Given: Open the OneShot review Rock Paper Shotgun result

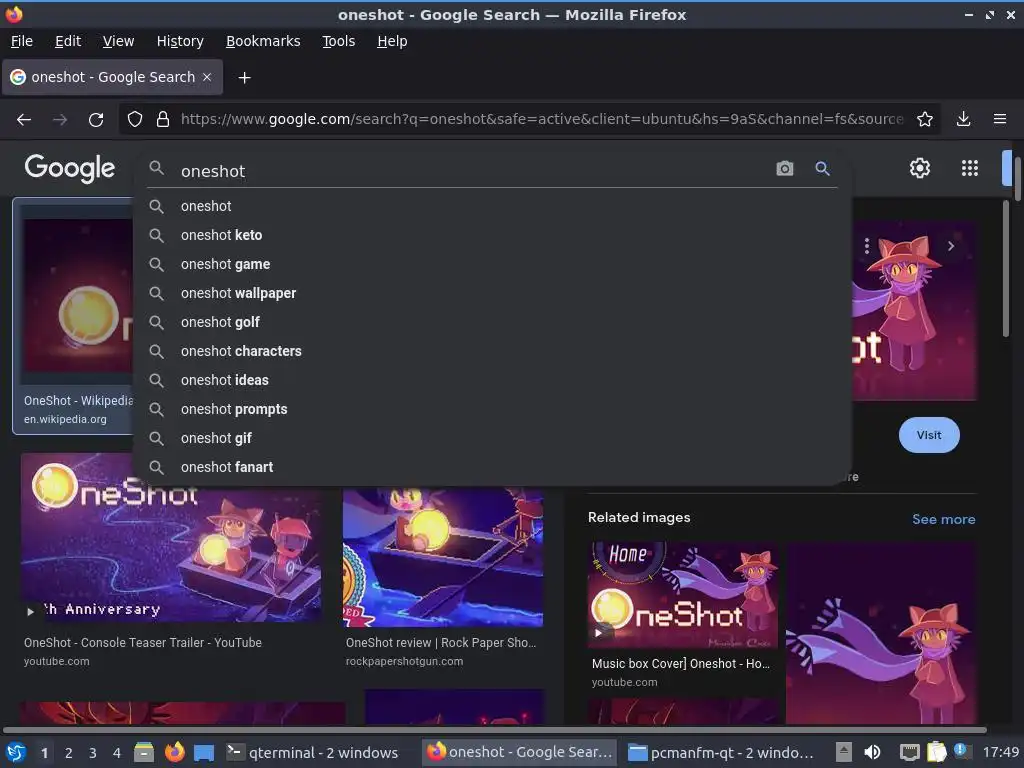Looking at the screenshot, I should (441, 643).
